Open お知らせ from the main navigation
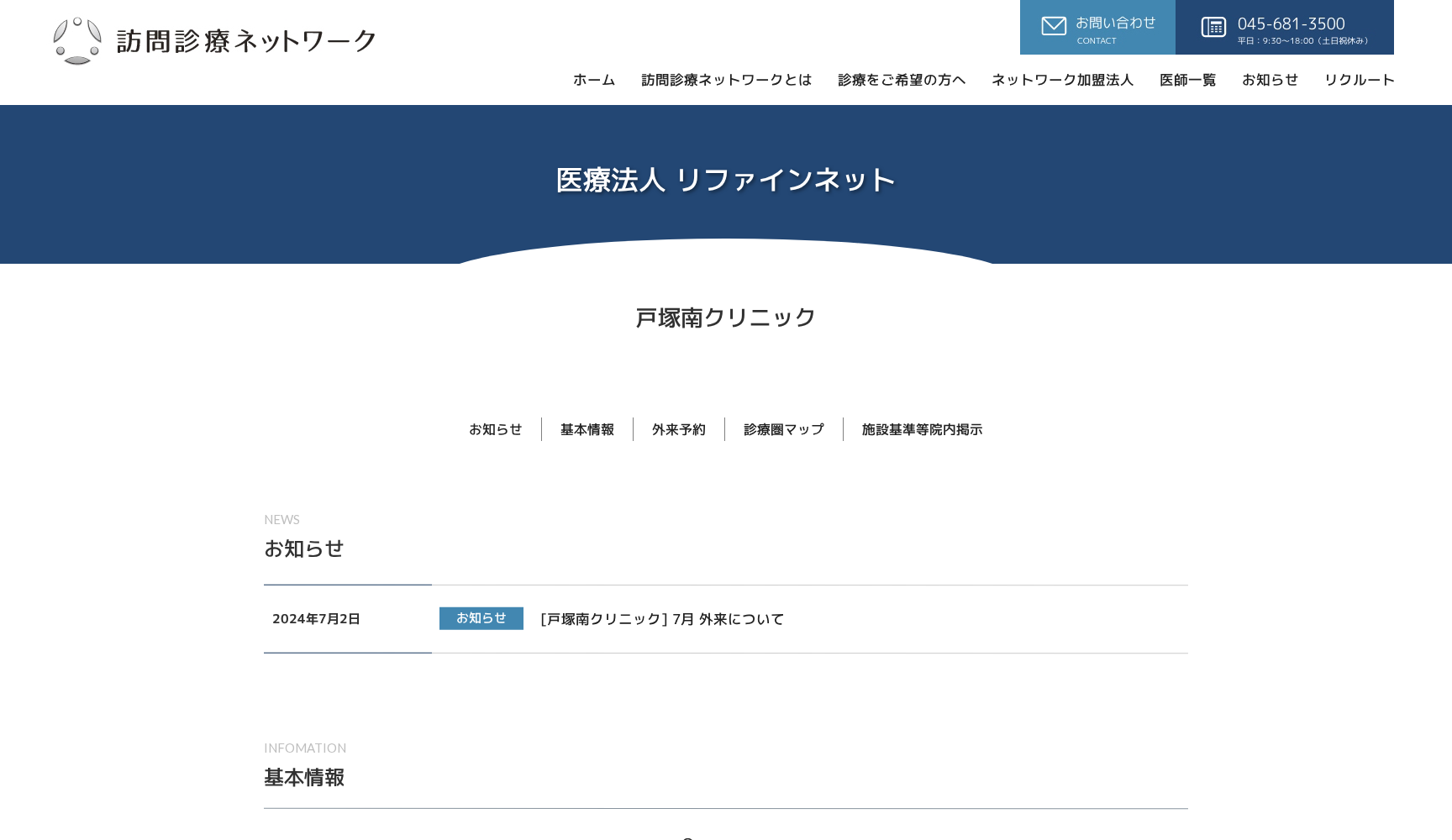 (1270, 80)
